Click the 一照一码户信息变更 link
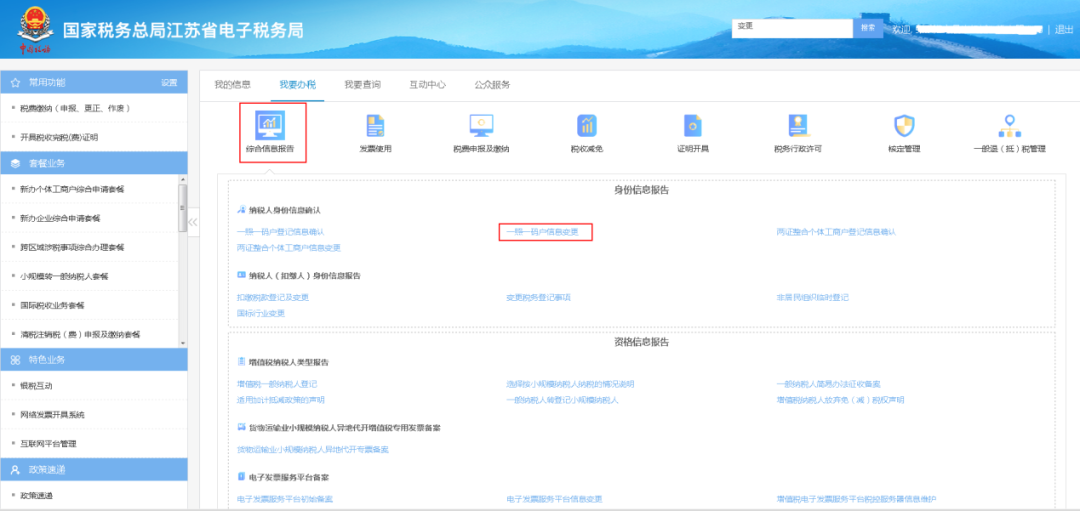Screen dimensions: 1080x511 pyautogui.click(x=542, y=232)
